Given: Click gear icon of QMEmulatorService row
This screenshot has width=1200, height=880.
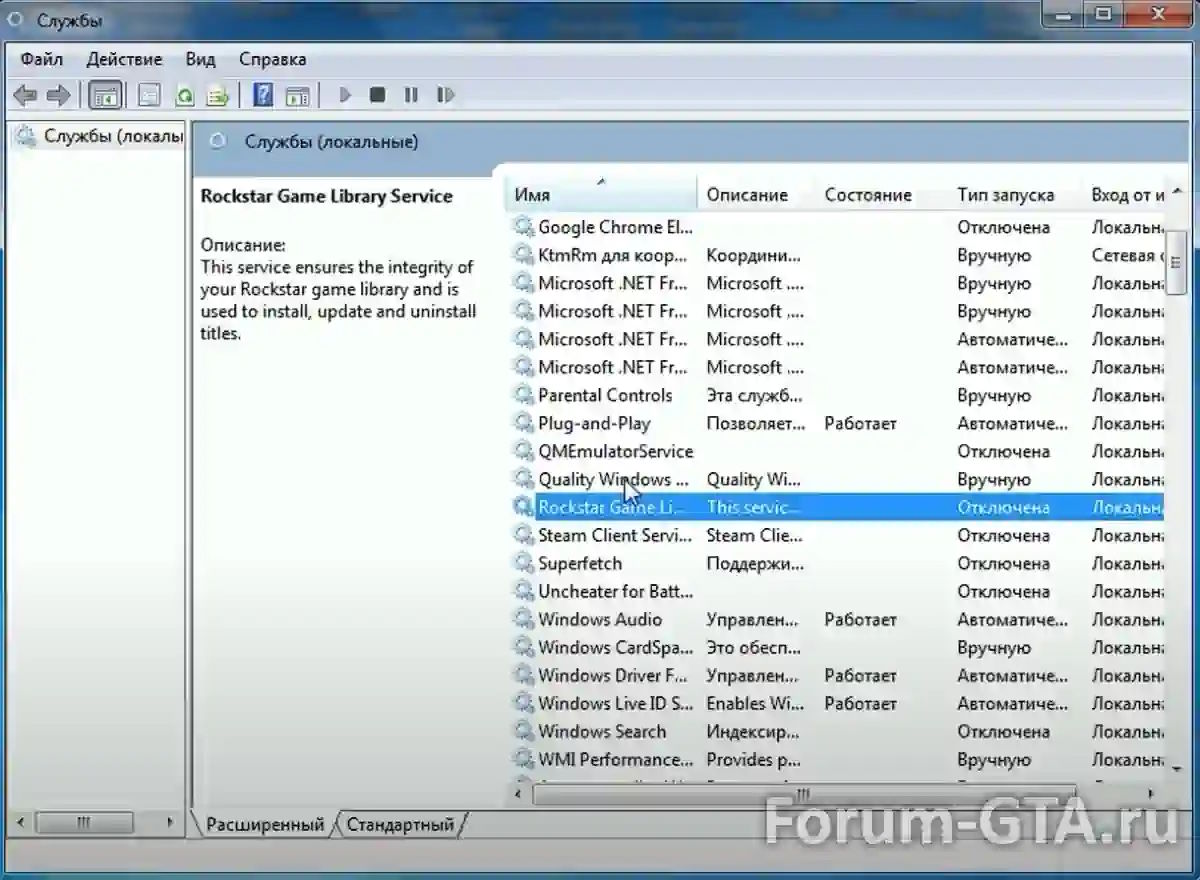Looking at the screenshot, I should point(523,451).
